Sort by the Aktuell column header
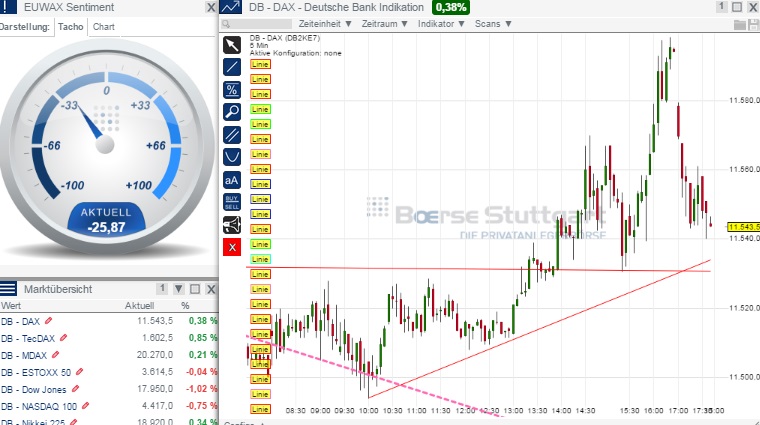Viewport: 760px width, 425px height. [139, 306]
